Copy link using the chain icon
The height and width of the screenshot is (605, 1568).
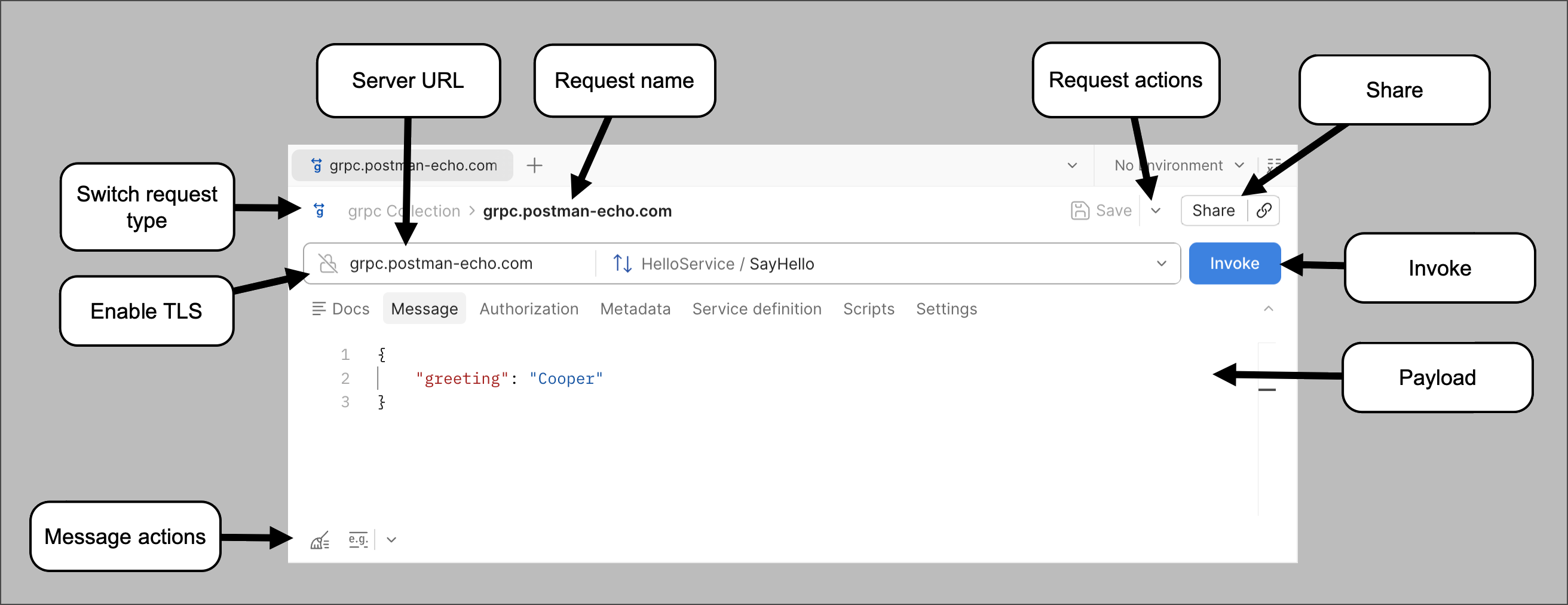(x=1264, y=210)
